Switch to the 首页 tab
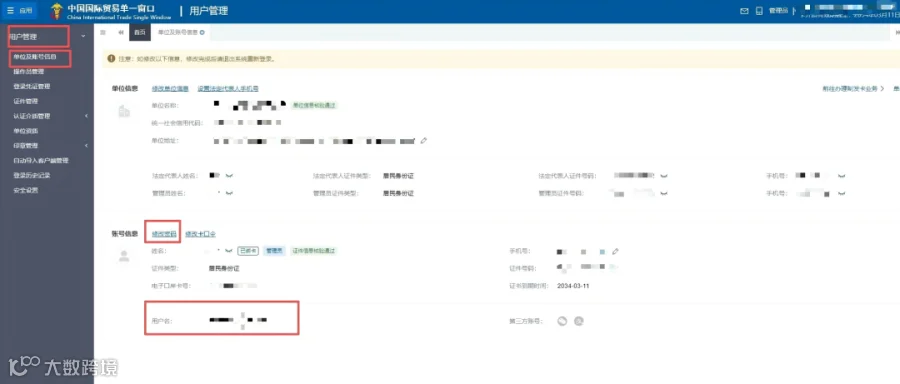 pos(139,33)
